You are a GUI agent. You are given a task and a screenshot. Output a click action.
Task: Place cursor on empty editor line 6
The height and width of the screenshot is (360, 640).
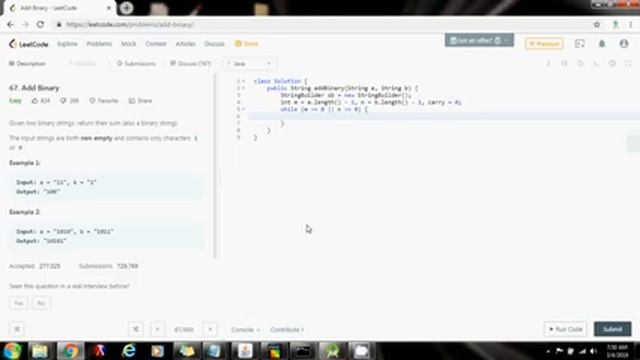pyautogui.click(x=443, y=116)
